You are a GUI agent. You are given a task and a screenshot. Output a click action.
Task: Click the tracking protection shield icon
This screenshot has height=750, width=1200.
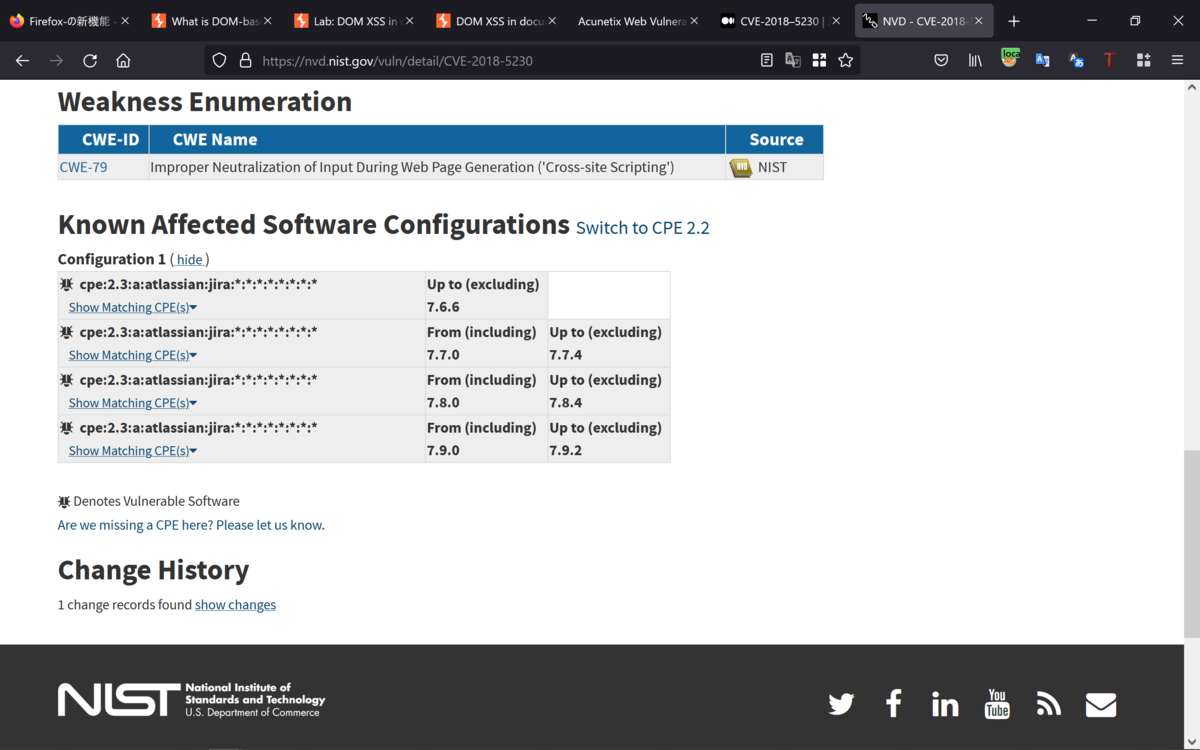220,60
